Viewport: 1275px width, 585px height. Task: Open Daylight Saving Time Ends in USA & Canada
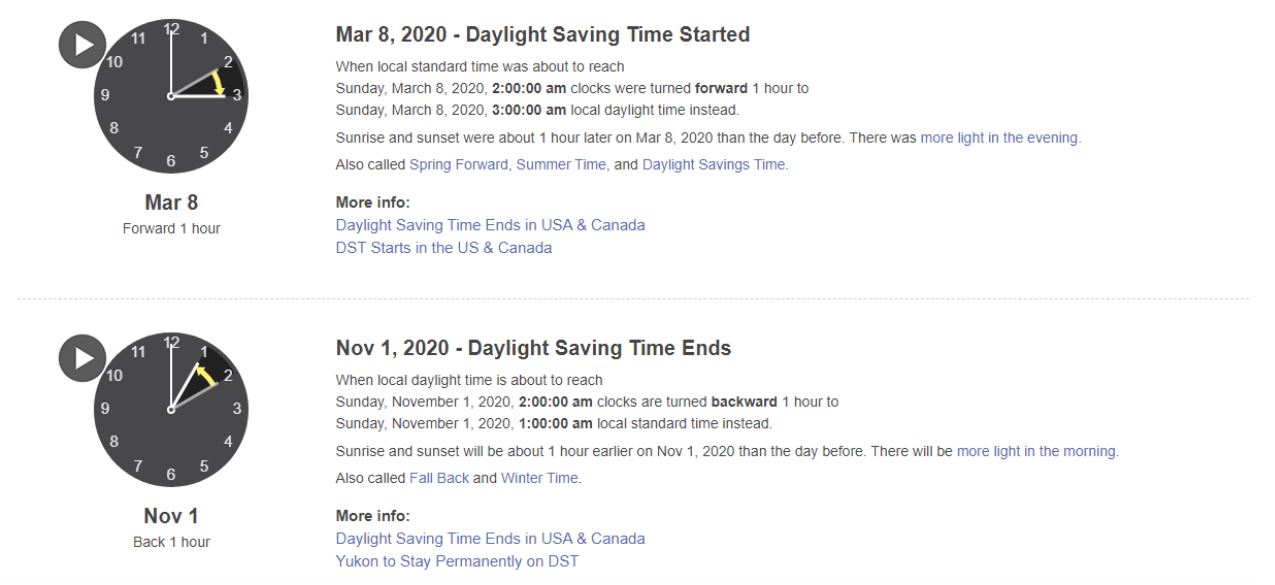[x=490, y=225]
